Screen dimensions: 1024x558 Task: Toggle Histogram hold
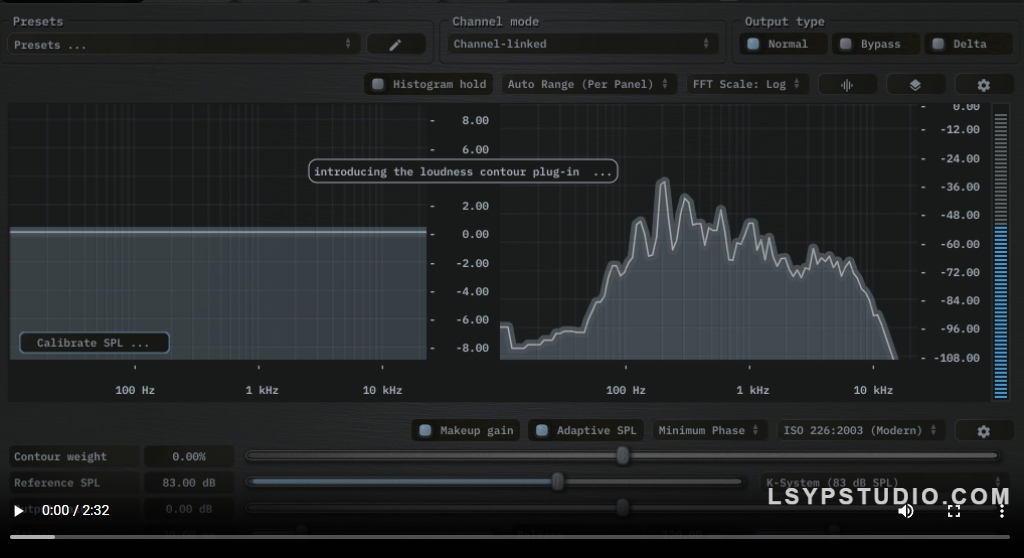pyautogui.click(x=429, y=84)
